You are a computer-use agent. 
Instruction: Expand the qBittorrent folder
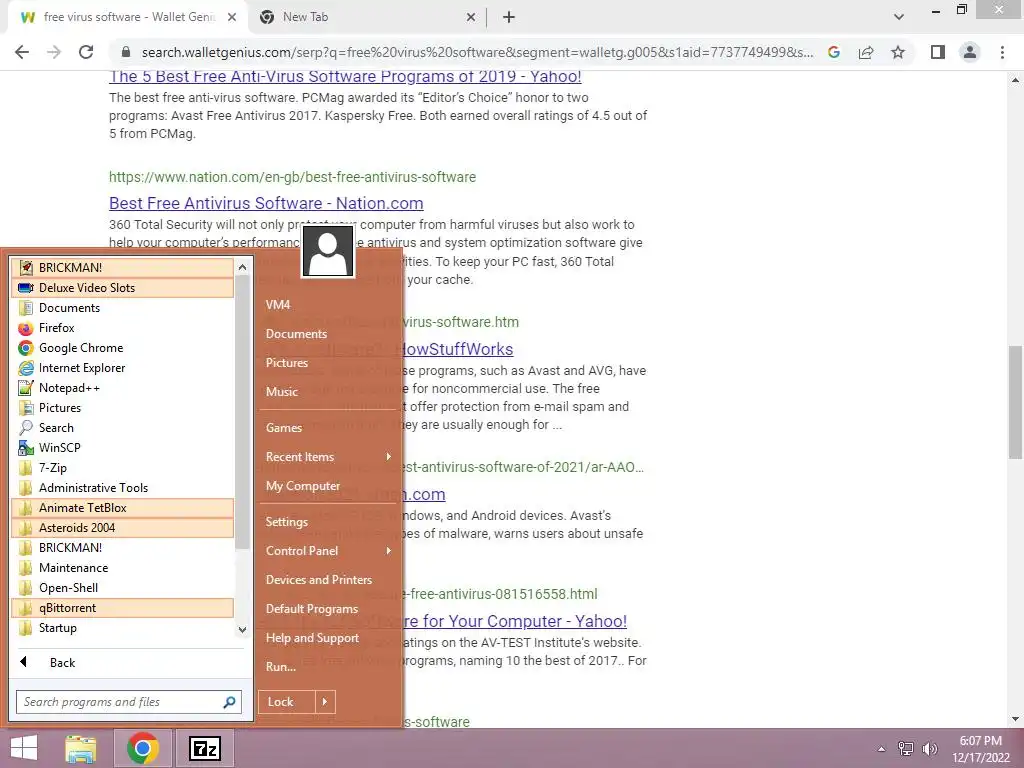click(x=122, y=608)
